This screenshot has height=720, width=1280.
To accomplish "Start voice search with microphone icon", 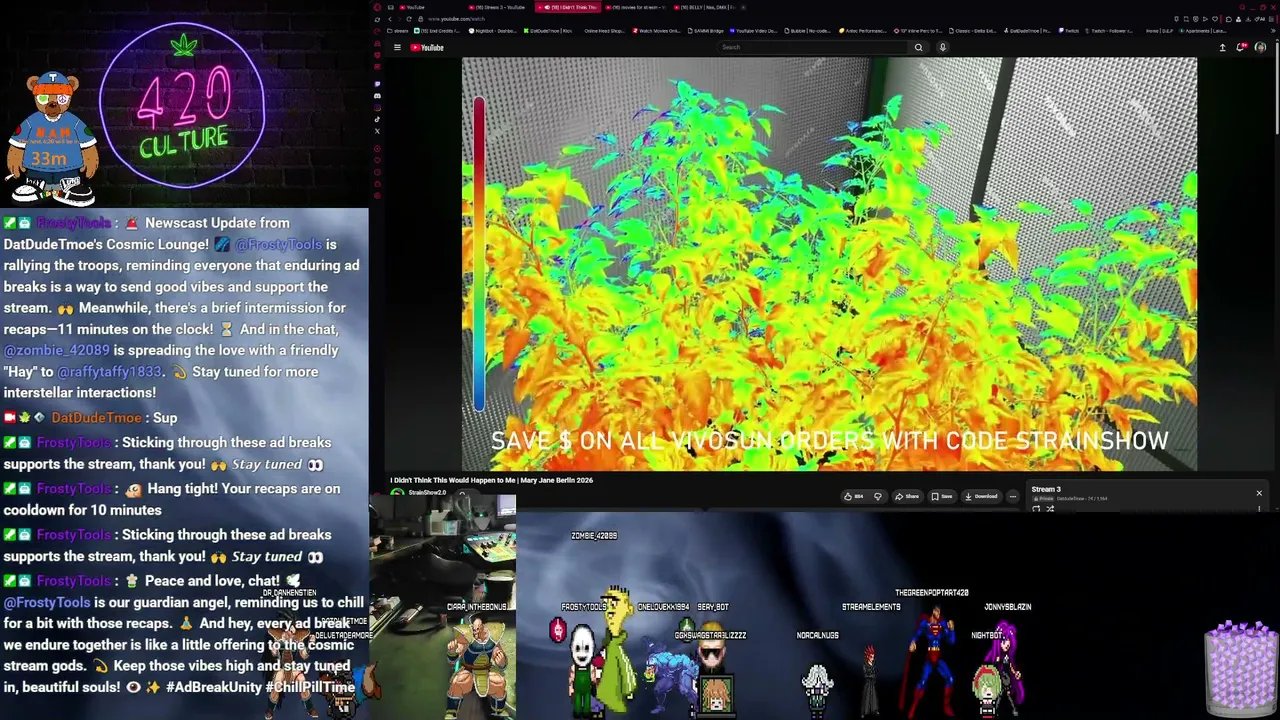I will [942, 47].
